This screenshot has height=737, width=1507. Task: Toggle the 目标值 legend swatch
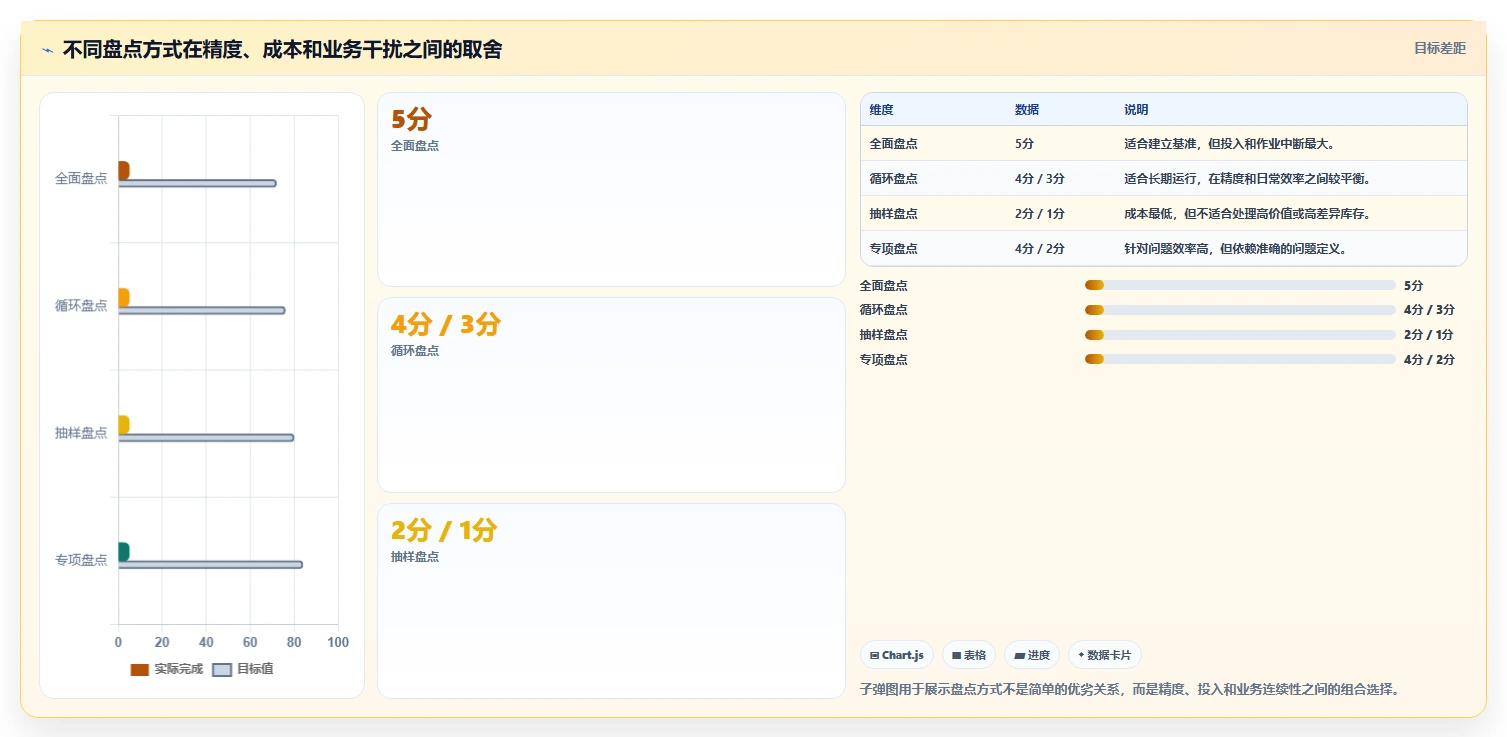222,669
